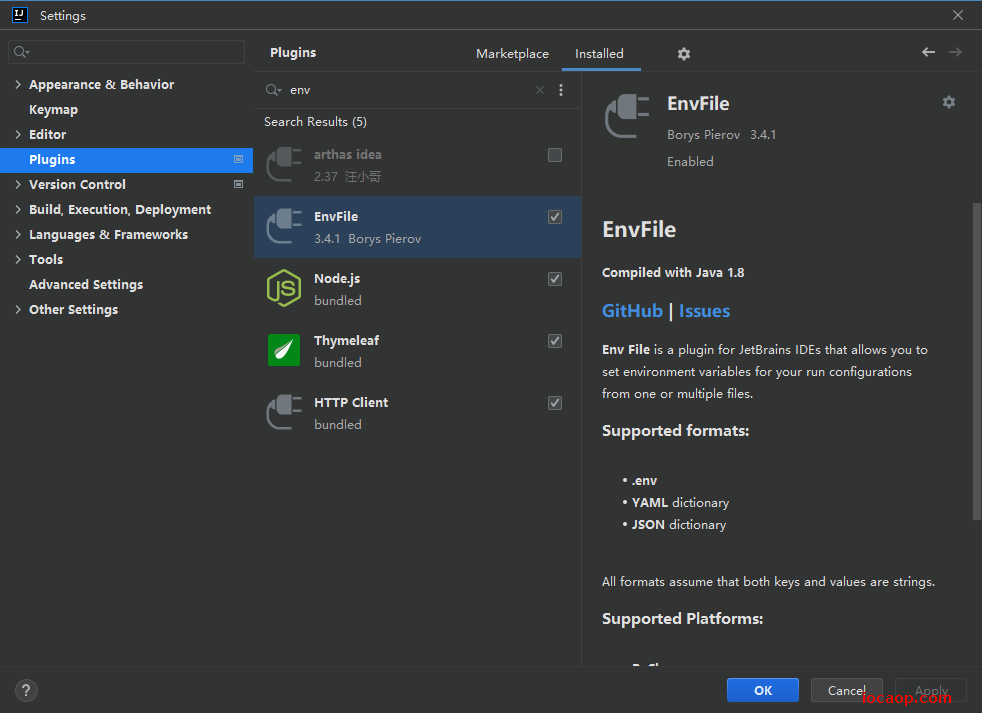Enable the arthas idea plugin checkbox

[555, 155]
